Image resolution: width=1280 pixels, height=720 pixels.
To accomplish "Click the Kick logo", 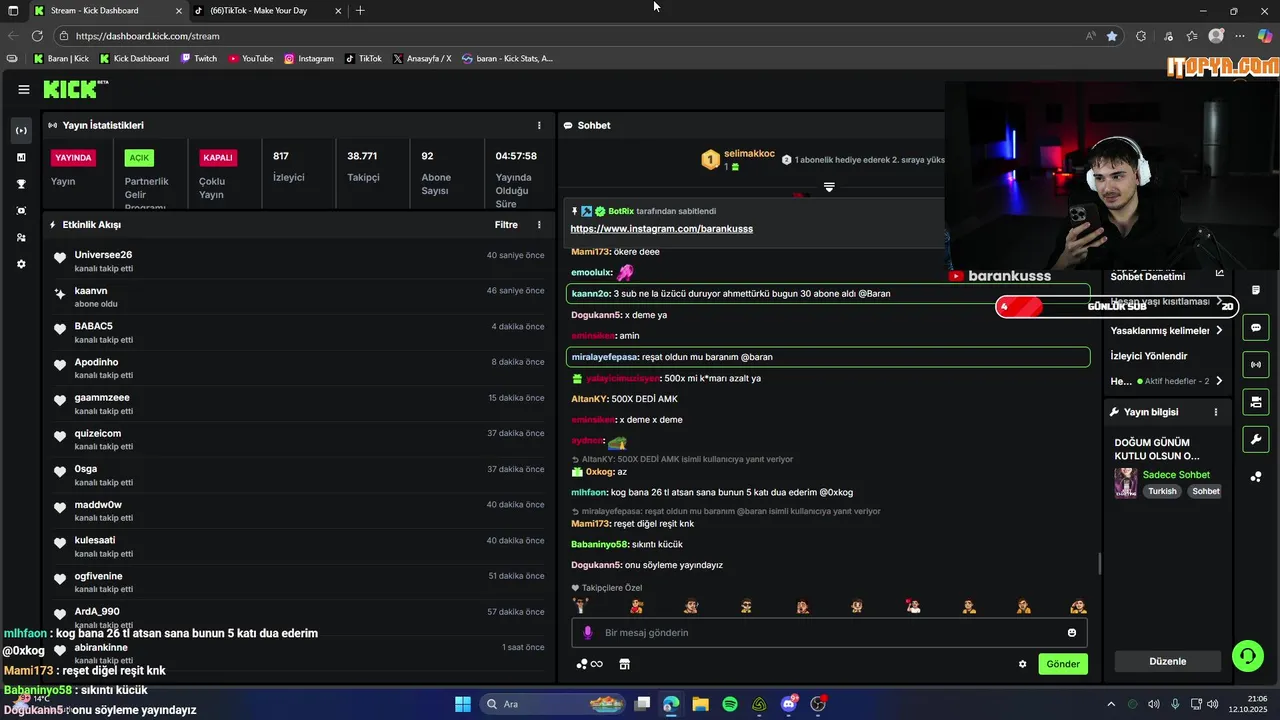I will click(75, 89).
